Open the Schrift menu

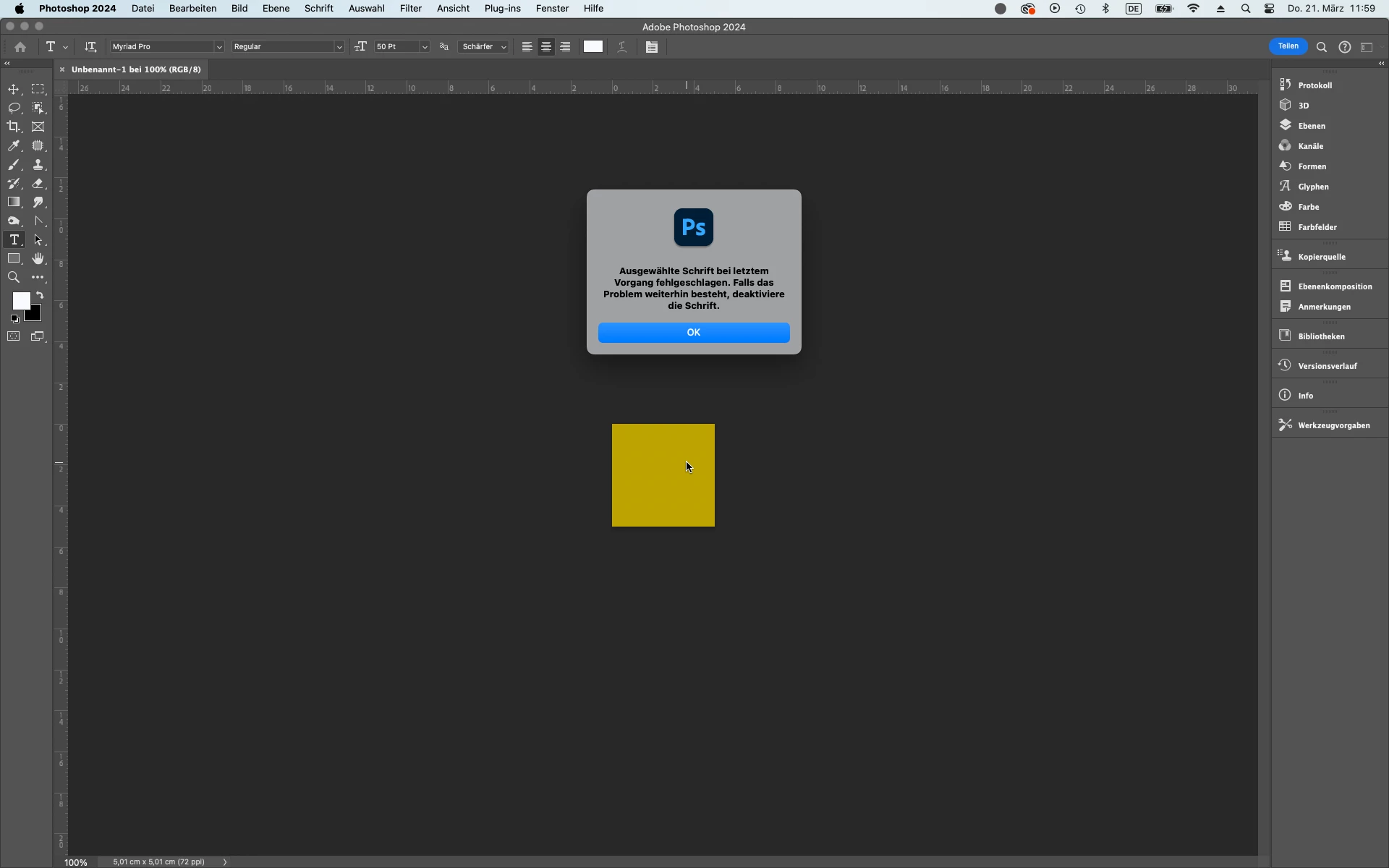point(318,9)
